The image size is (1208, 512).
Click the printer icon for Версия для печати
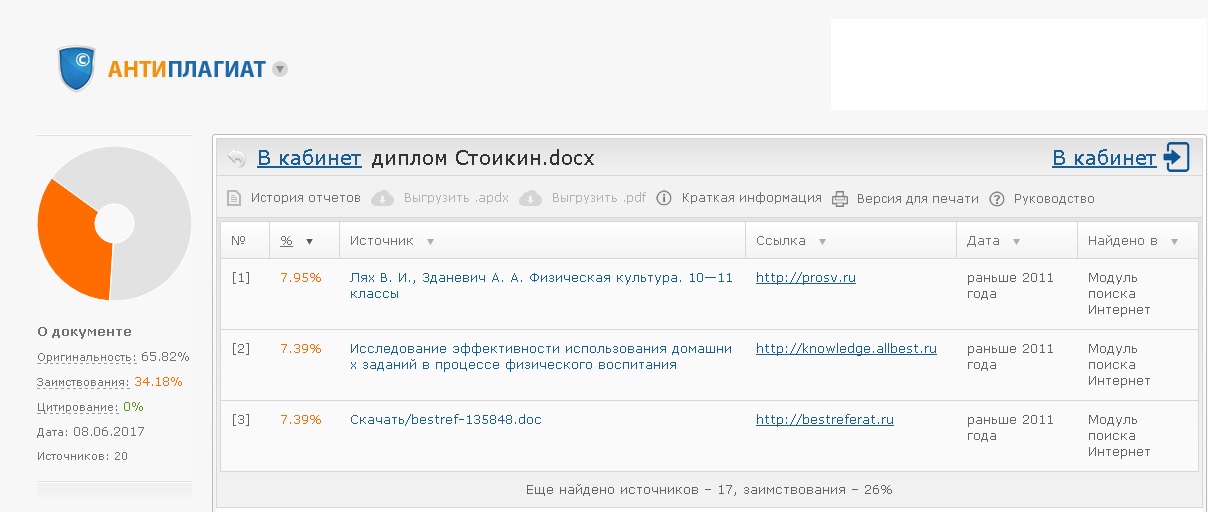(x=840, y=198)
